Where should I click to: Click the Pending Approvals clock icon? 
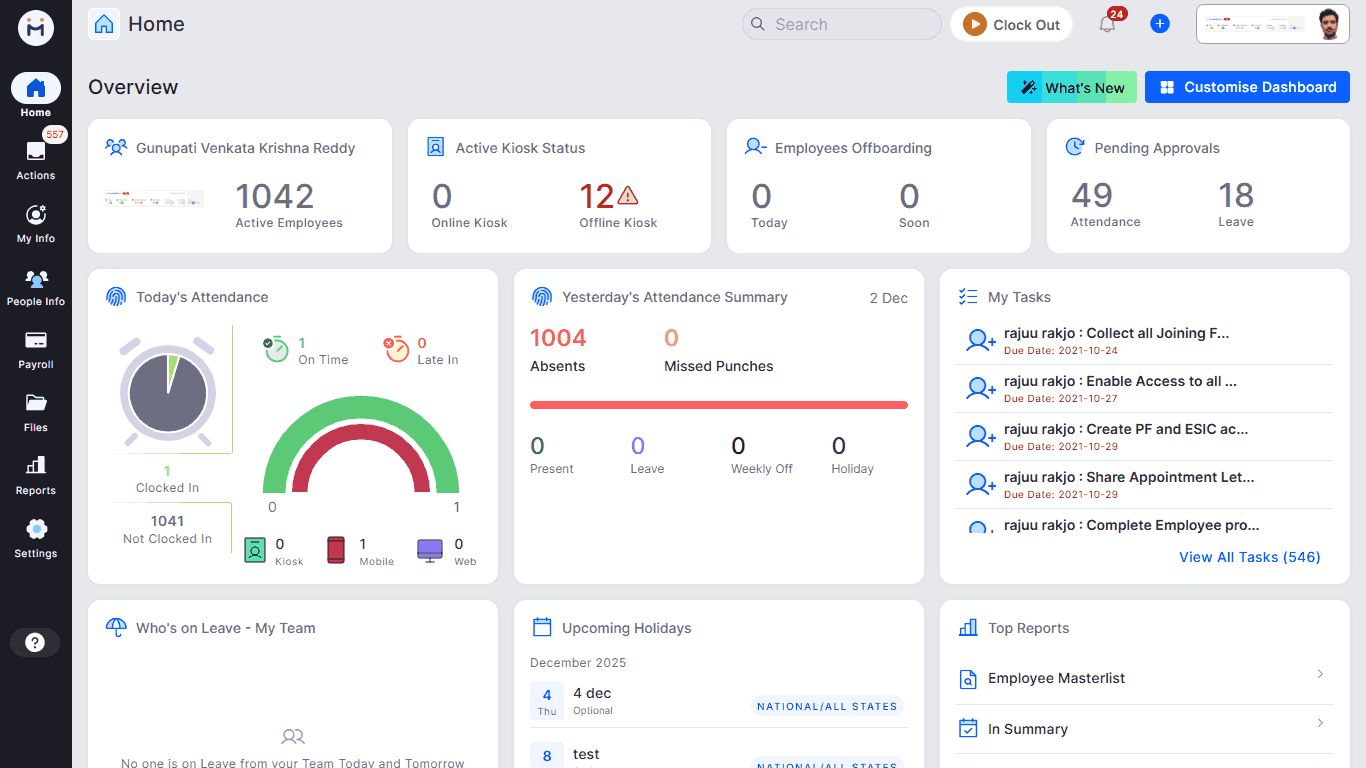(1075, 147)
